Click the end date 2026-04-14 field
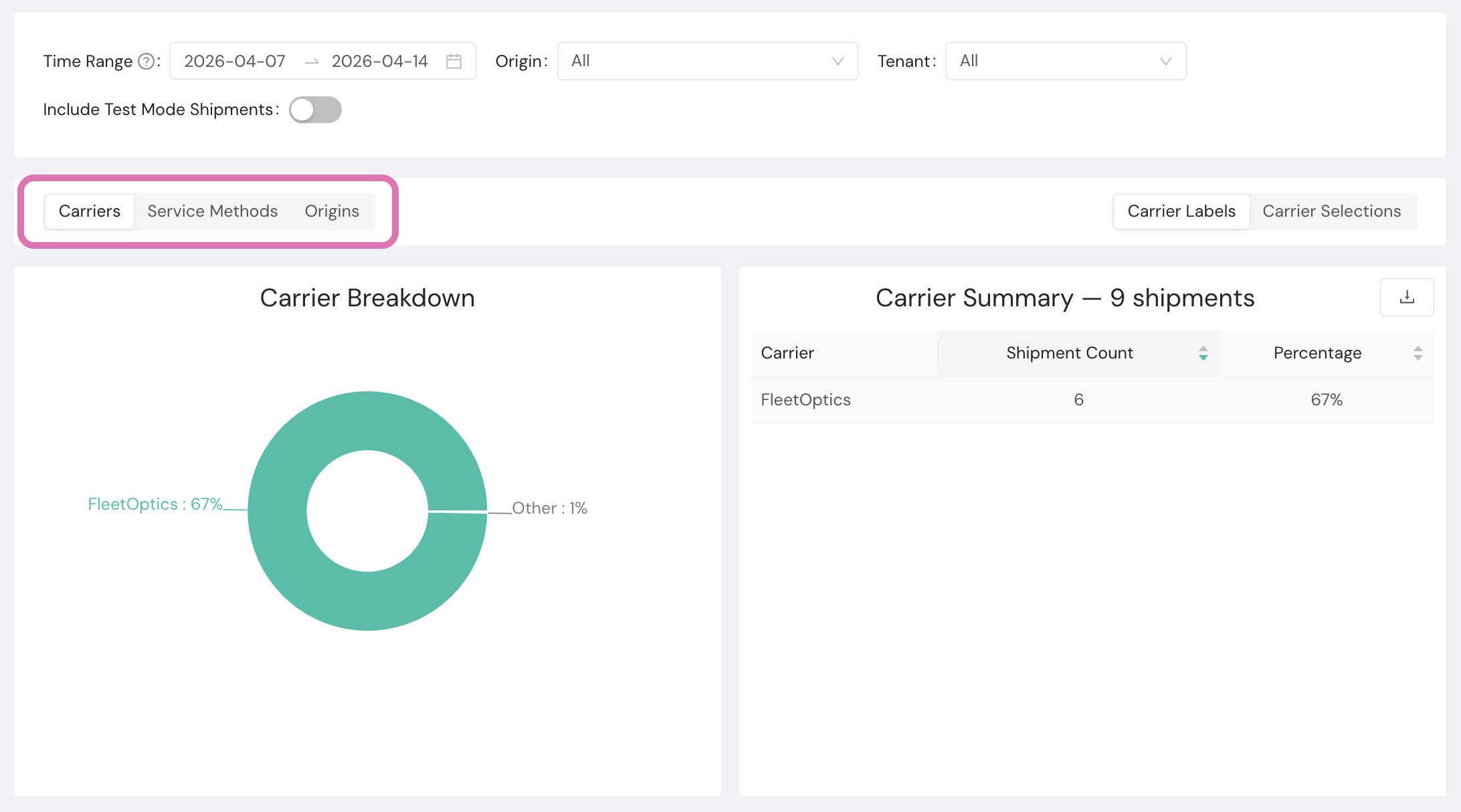Viewport: 1461px width, 812px height. pyautogui.click(x=379, y=62)
